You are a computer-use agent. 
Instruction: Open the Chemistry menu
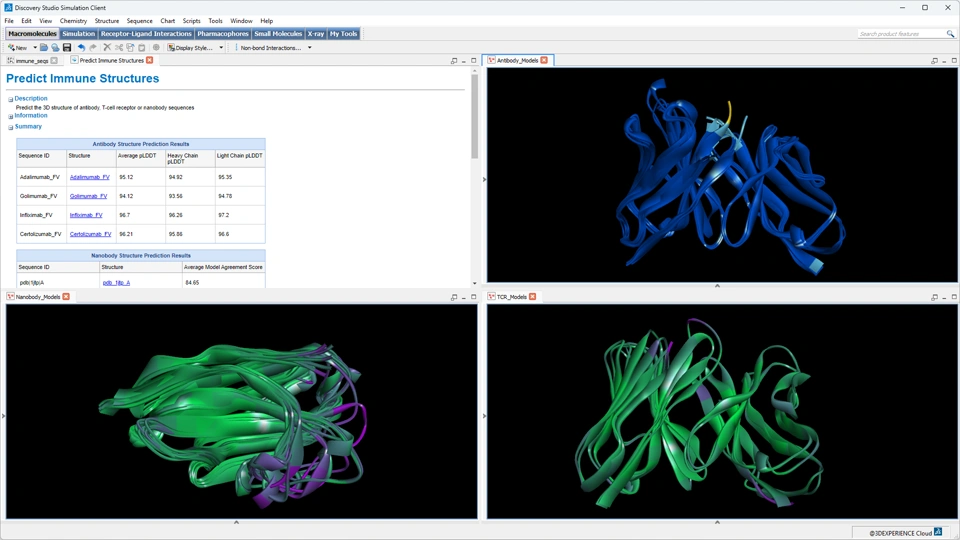click(x=73, y=21)
